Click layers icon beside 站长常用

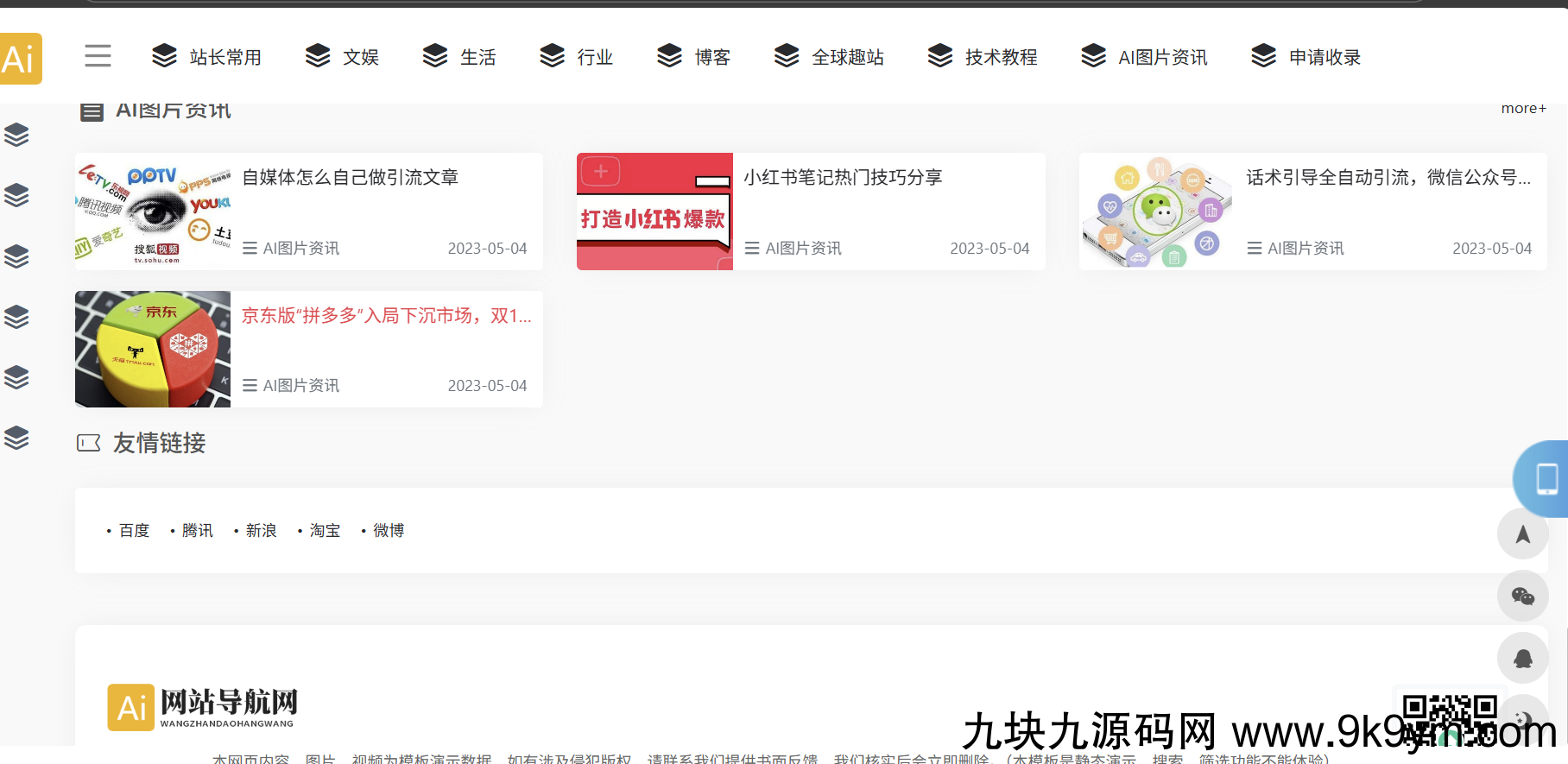tap(164, 55)
